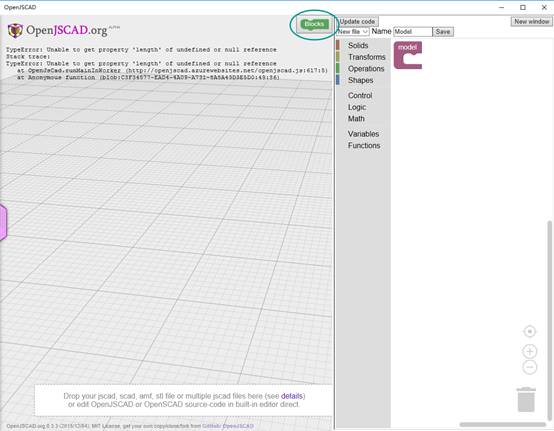Click the Shapes blue color swatch

tap(338, 80)
